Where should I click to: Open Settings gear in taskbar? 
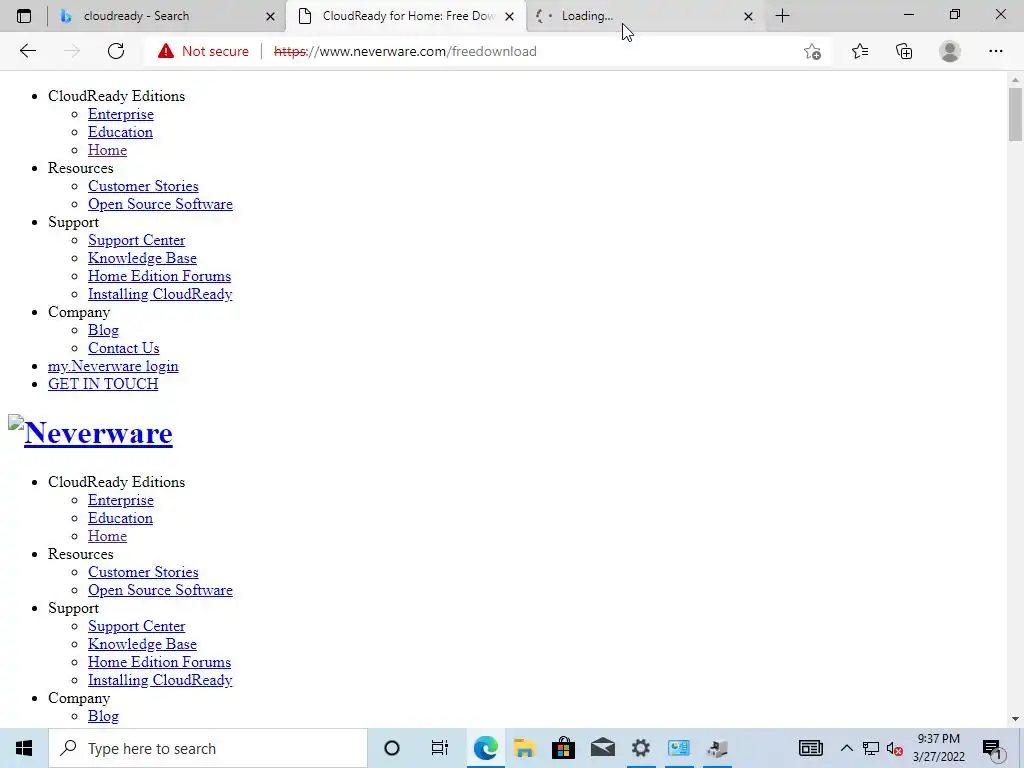click(641, 748)
